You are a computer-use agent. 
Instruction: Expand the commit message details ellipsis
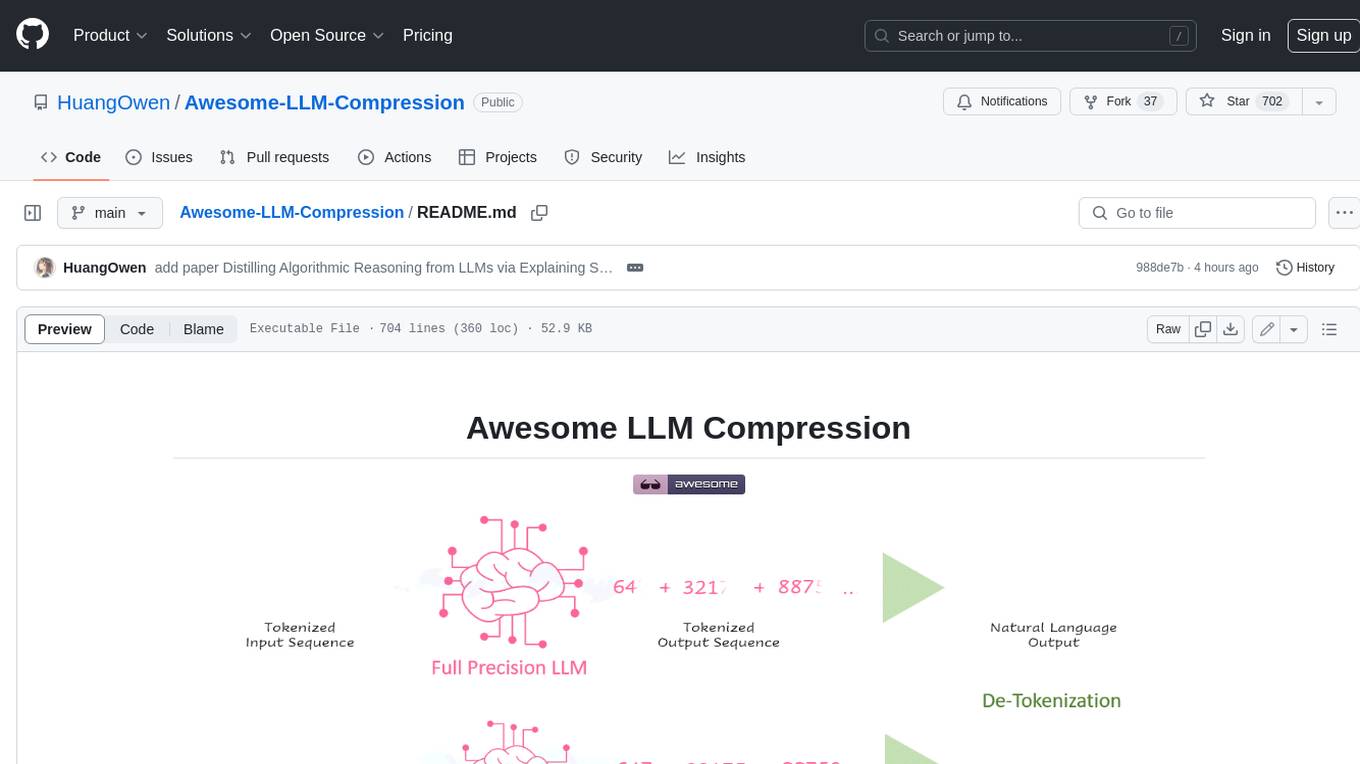point(634,268)
